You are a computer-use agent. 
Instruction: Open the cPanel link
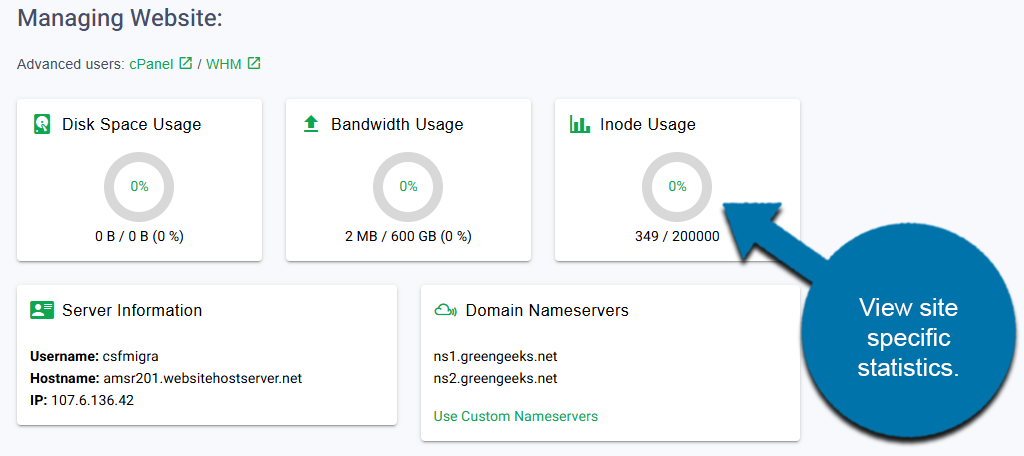click(151, 64)
